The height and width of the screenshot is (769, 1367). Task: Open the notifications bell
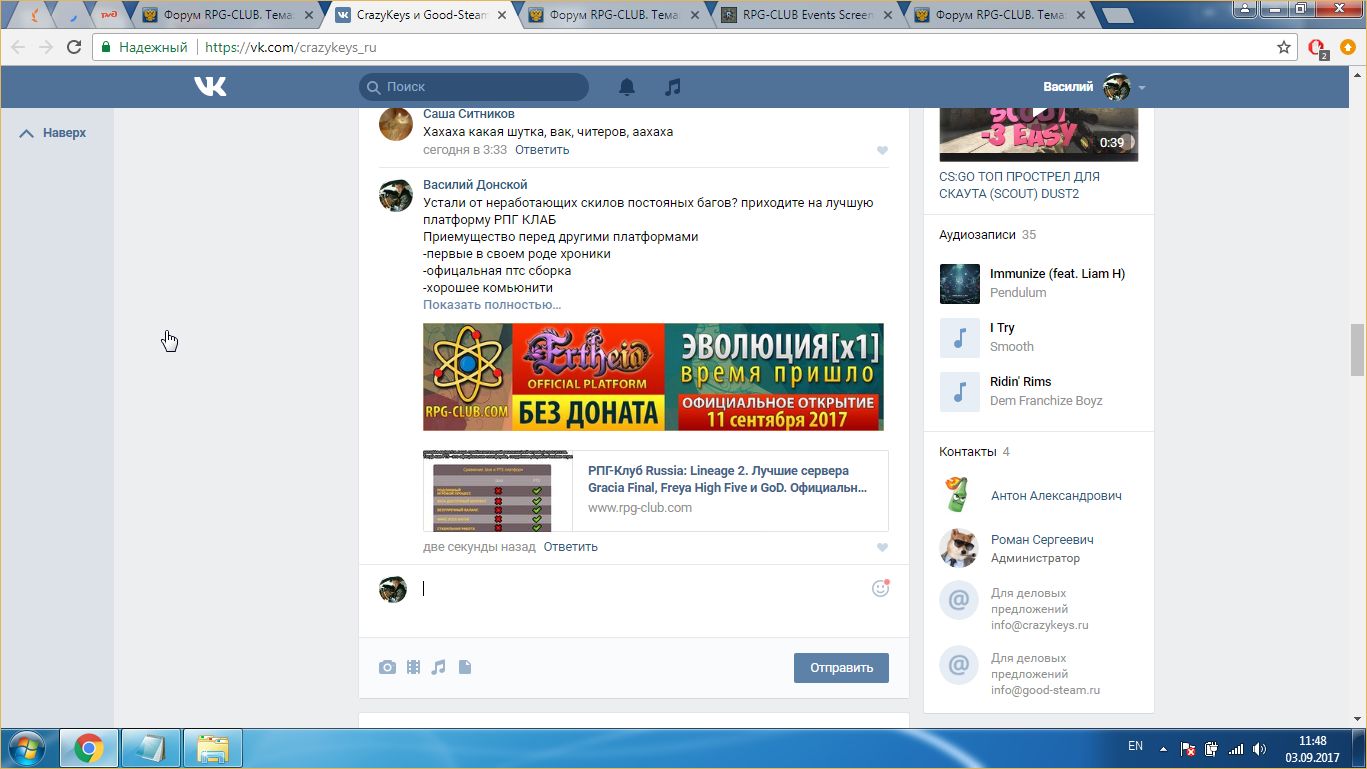(627, 87)
